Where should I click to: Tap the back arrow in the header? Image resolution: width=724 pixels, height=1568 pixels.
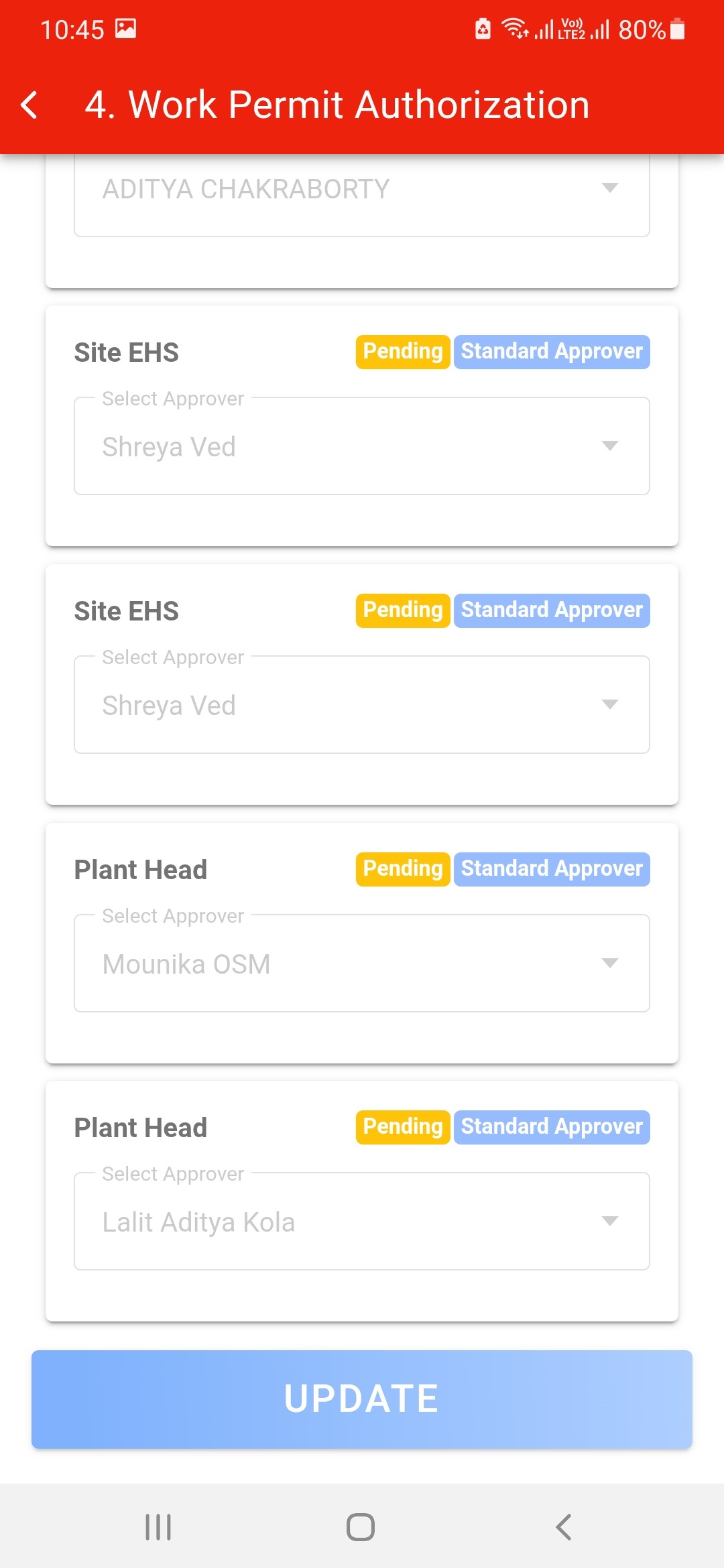[29, 105]
